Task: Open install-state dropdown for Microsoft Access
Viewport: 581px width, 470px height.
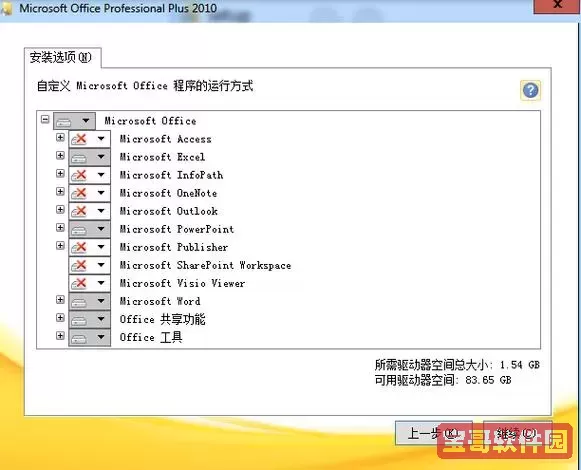Action: 89,139
